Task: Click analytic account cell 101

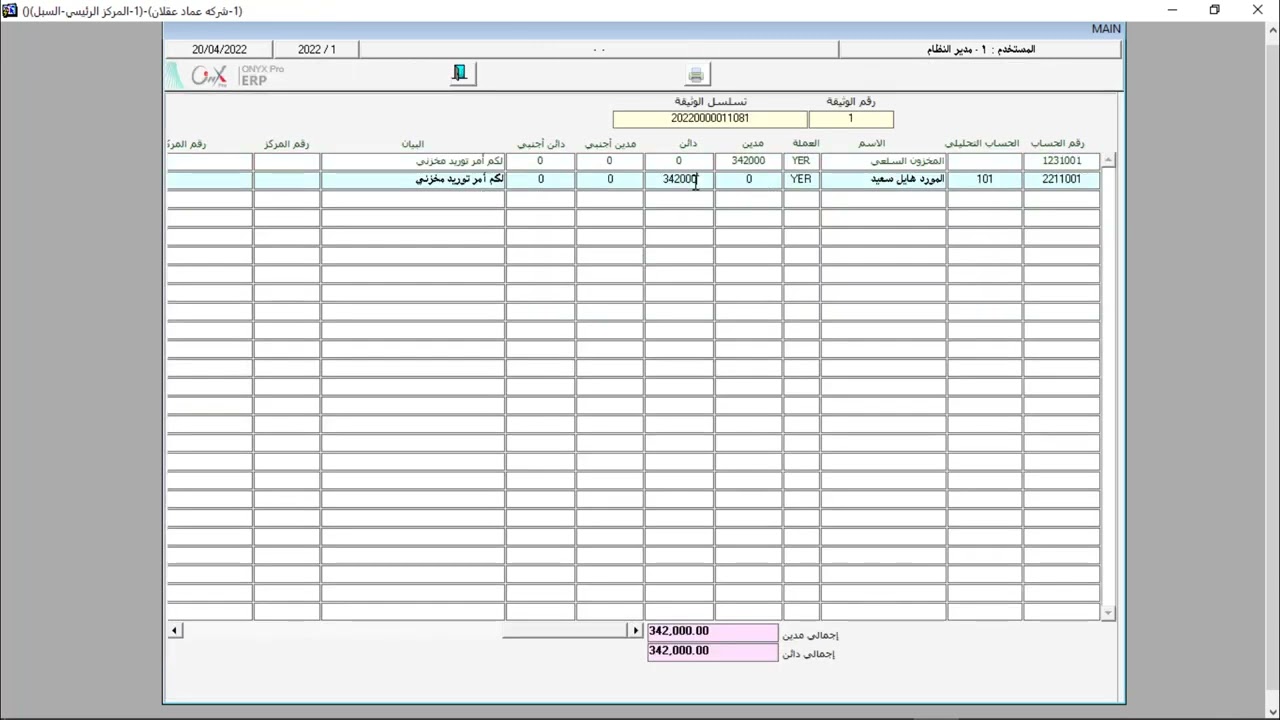Action: [x=985, y=179]
